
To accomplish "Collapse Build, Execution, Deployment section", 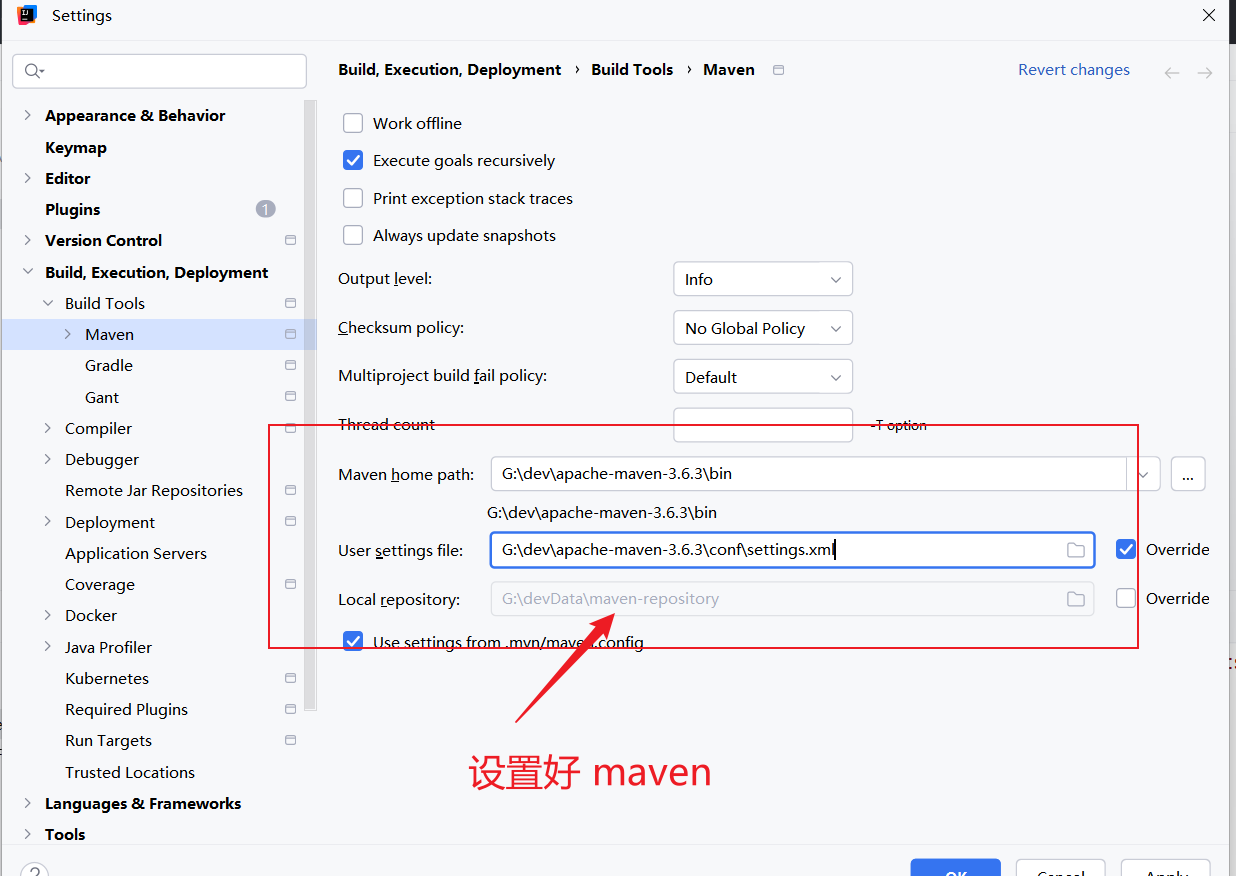I will click(x=28, y=272).
